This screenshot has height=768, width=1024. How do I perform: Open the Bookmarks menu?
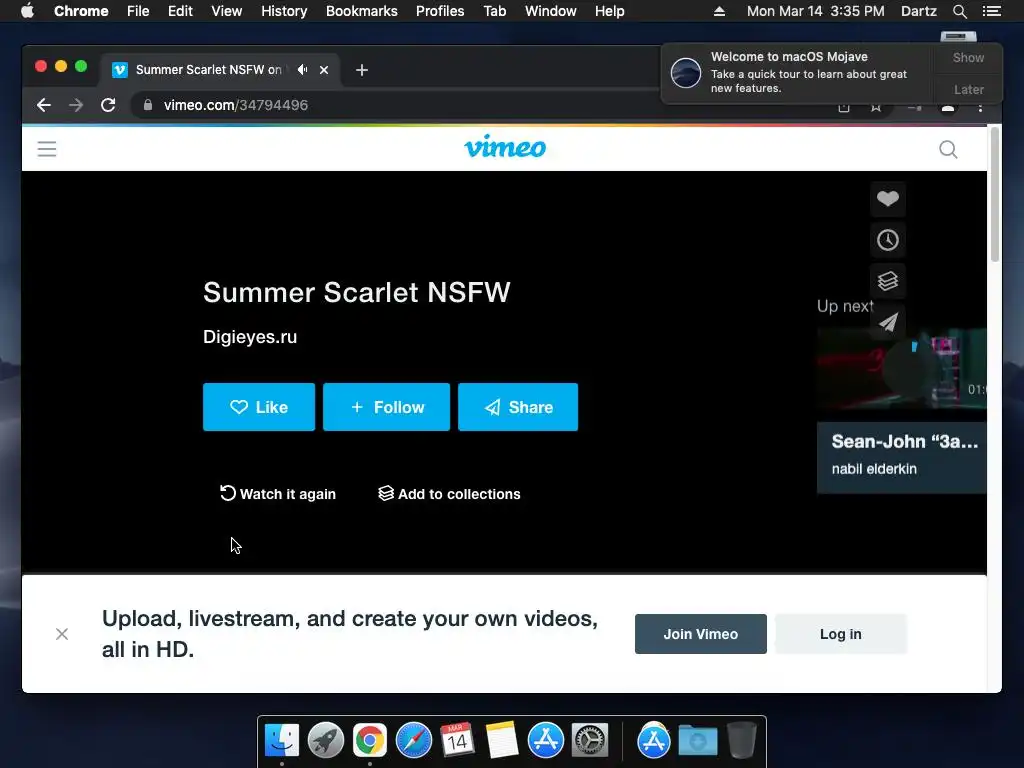tap(362, 11)
